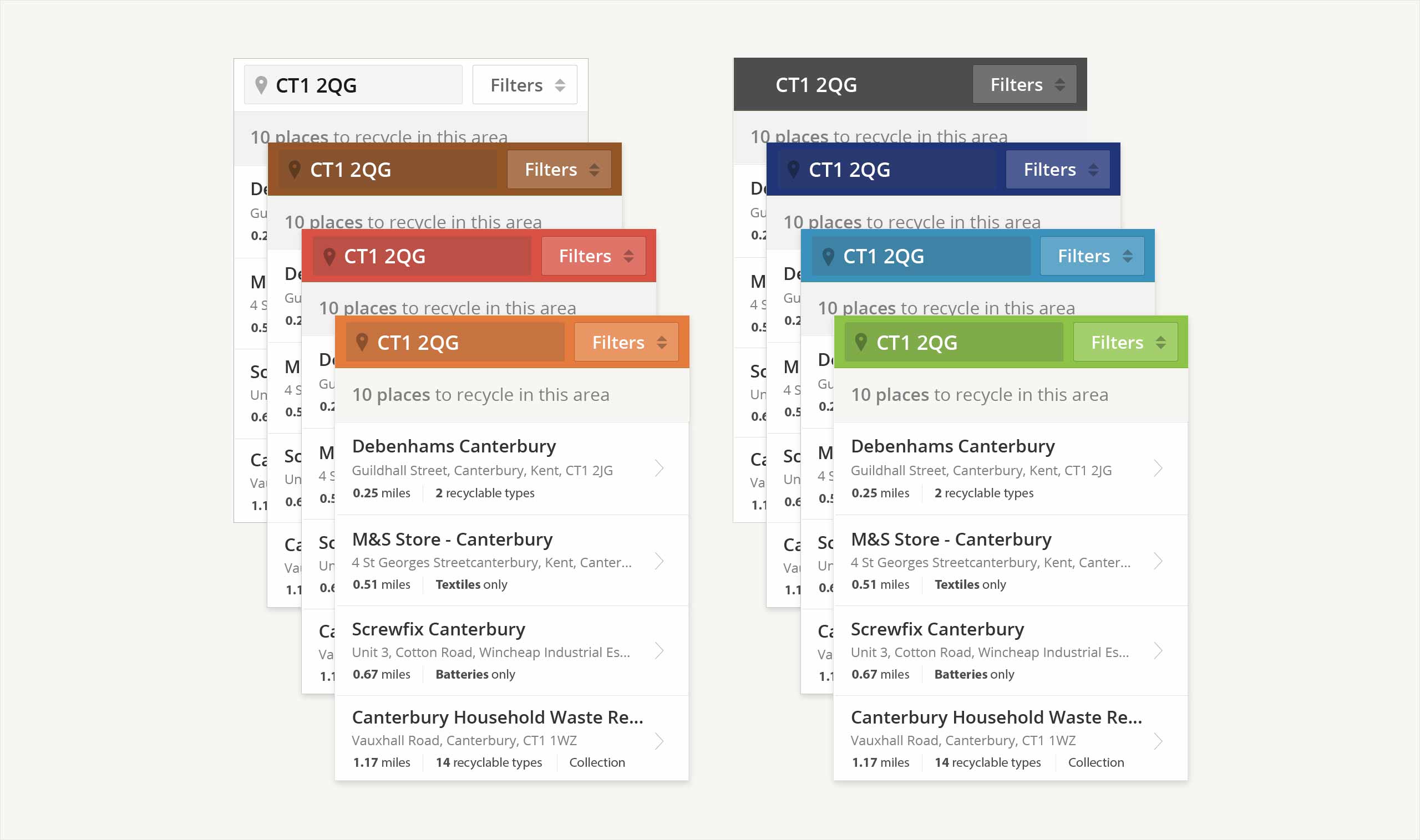Screen dimensions: 1420x840
Task: Open Household Waste chevron in green panel
Action: tap(1158, 741)
